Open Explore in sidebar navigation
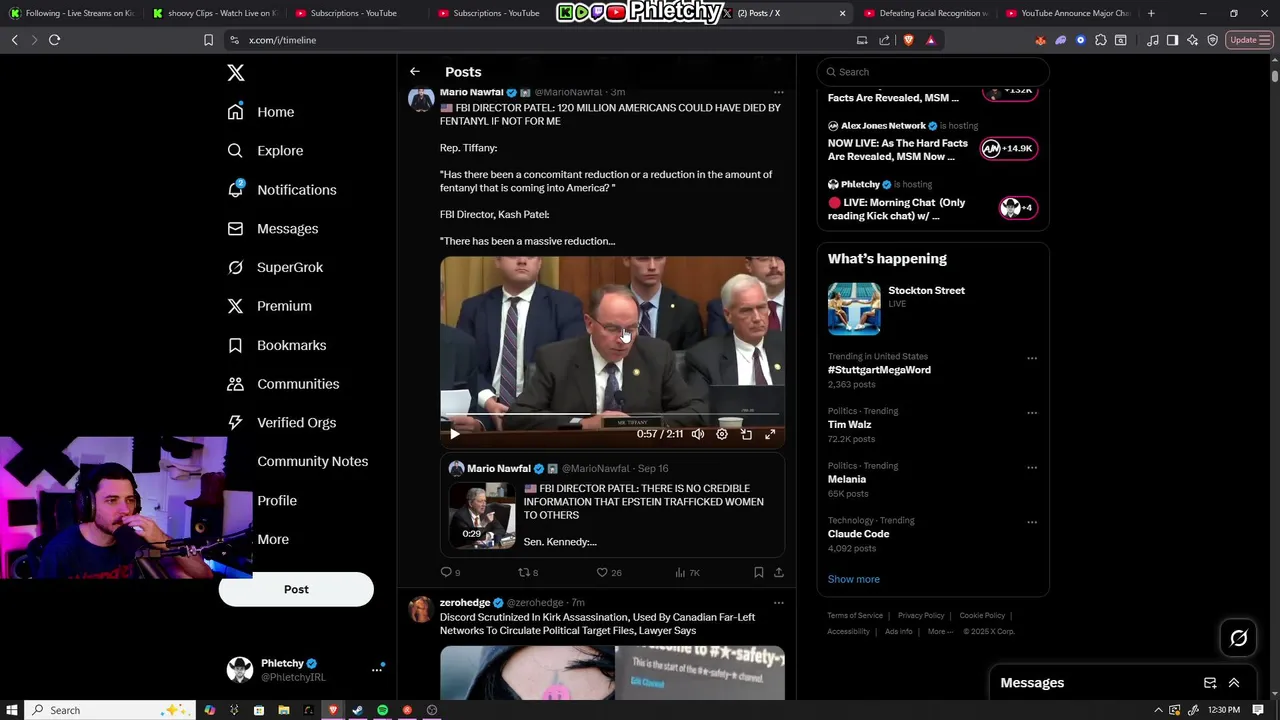1280x720 pixels. click(x=265, y=151)
